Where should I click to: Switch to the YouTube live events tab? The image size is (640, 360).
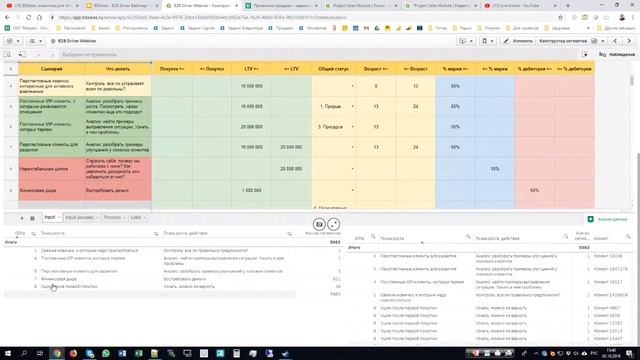click(519, 6)
